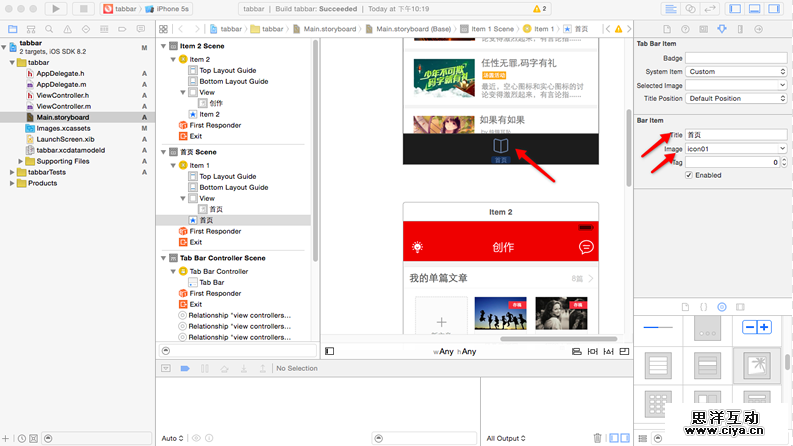
Task: Click the Title text field
Action: click(x=735, y=134)
